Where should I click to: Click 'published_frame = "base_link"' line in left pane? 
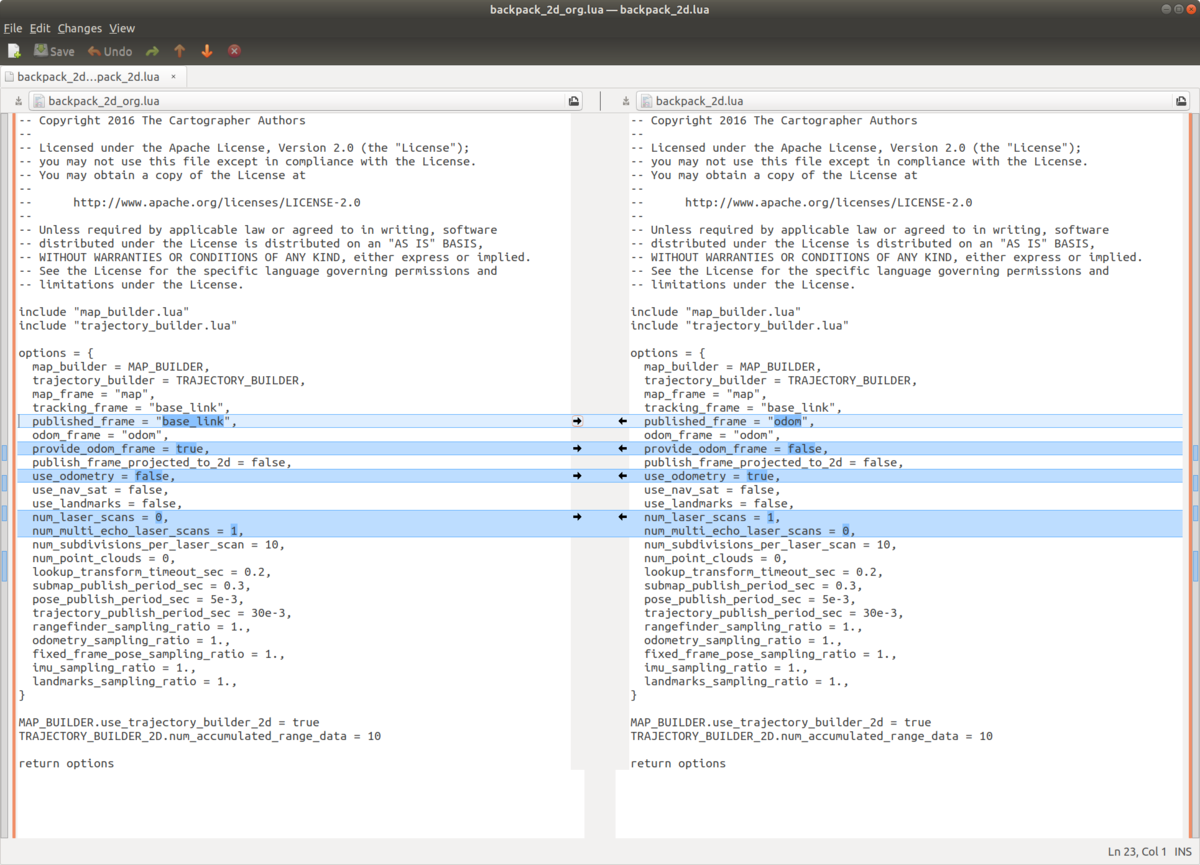135,421
